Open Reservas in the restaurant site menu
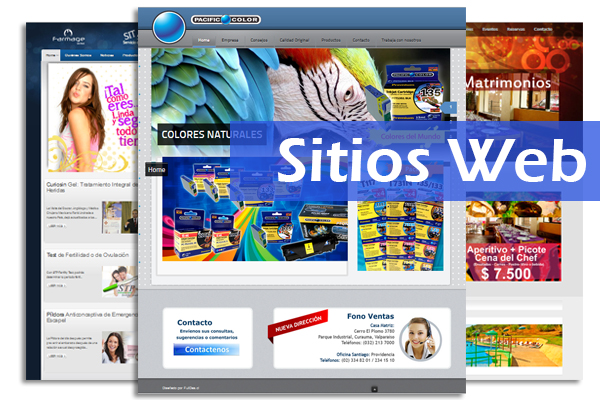Image resolution: width=600 pixels, height=400 pixels. point(515,29)
